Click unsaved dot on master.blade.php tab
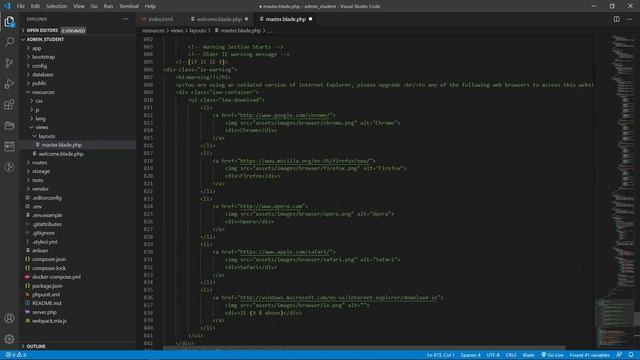Viewport: 640px width, 360px height. click(x=311, y=19)
